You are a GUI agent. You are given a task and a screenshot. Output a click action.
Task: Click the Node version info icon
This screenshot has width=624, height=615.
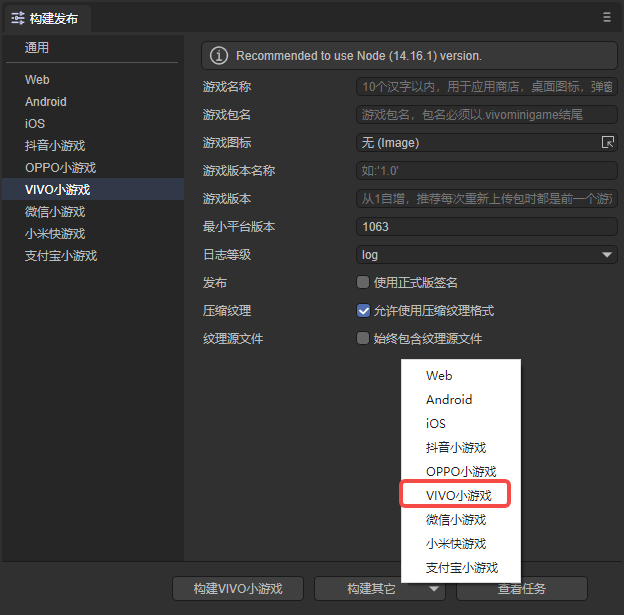(x=219, y=56)
